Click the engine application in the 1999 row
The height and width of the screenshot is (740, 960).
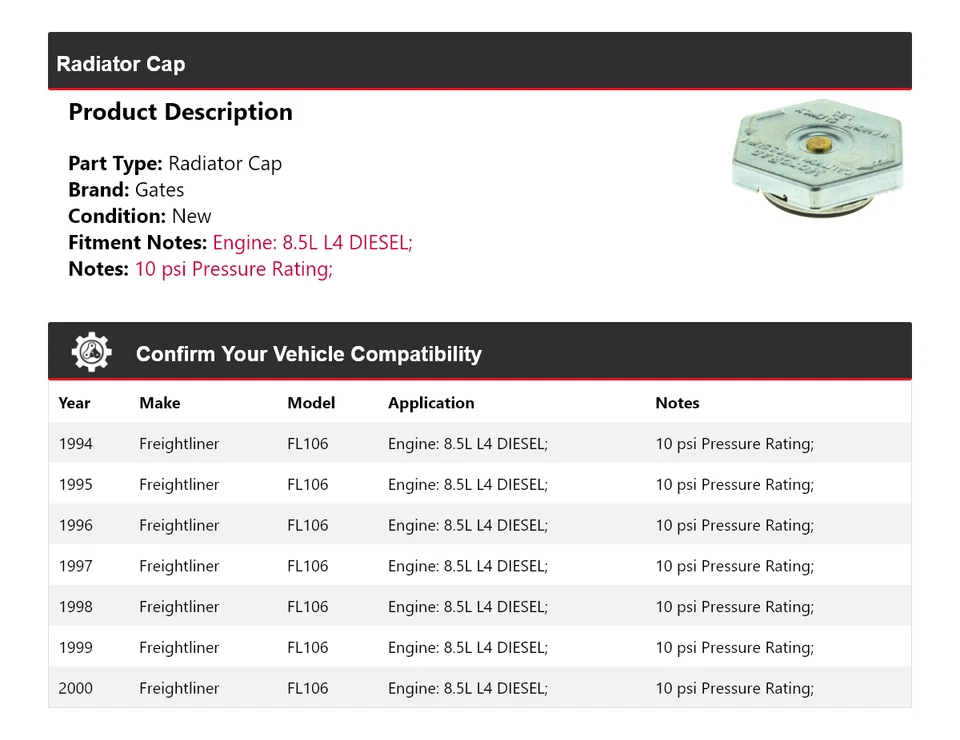(x=468, y=648)
